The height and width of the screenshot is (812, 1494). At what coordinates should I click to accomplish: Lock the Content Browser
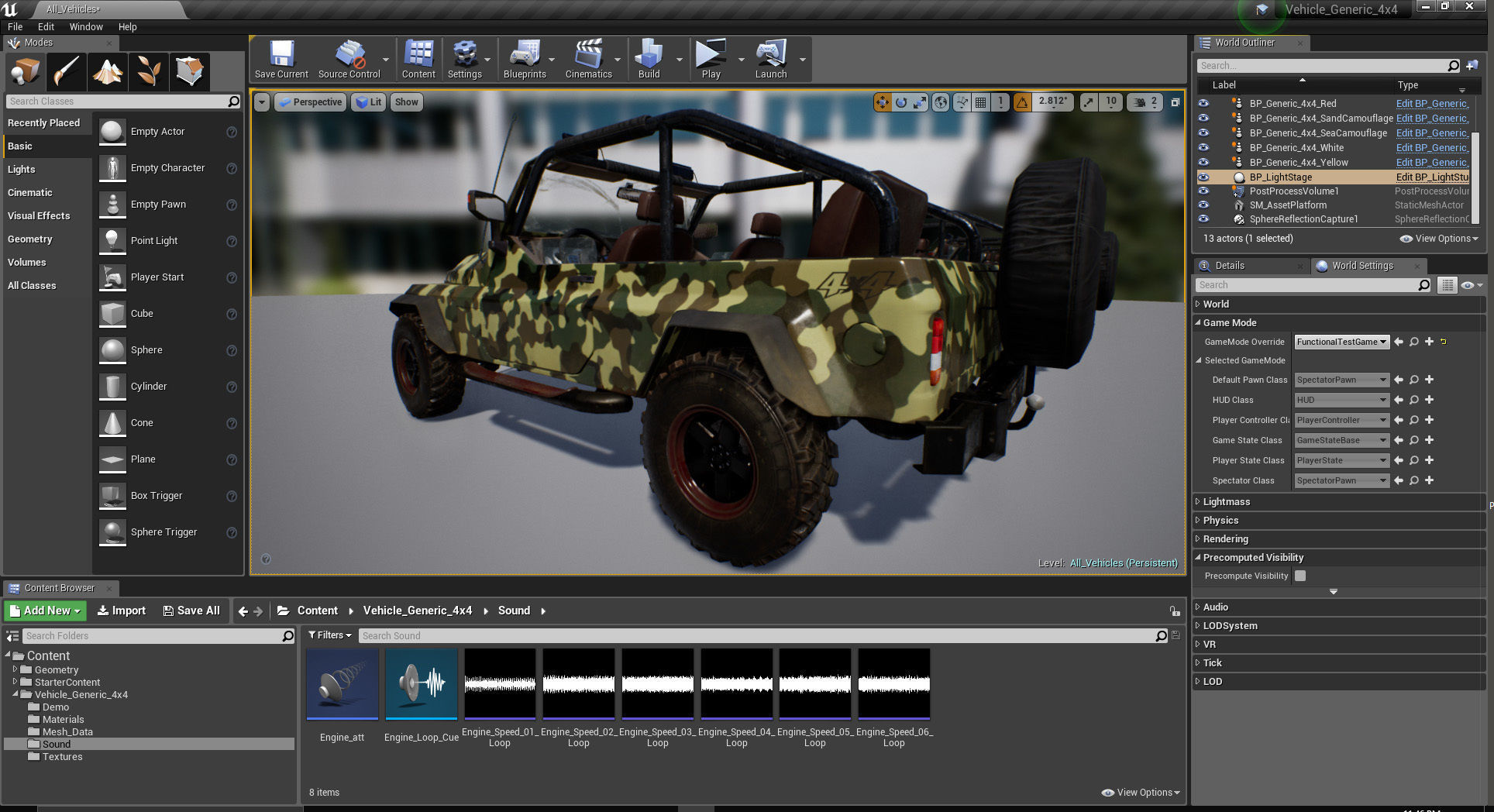pos(1175,611)
